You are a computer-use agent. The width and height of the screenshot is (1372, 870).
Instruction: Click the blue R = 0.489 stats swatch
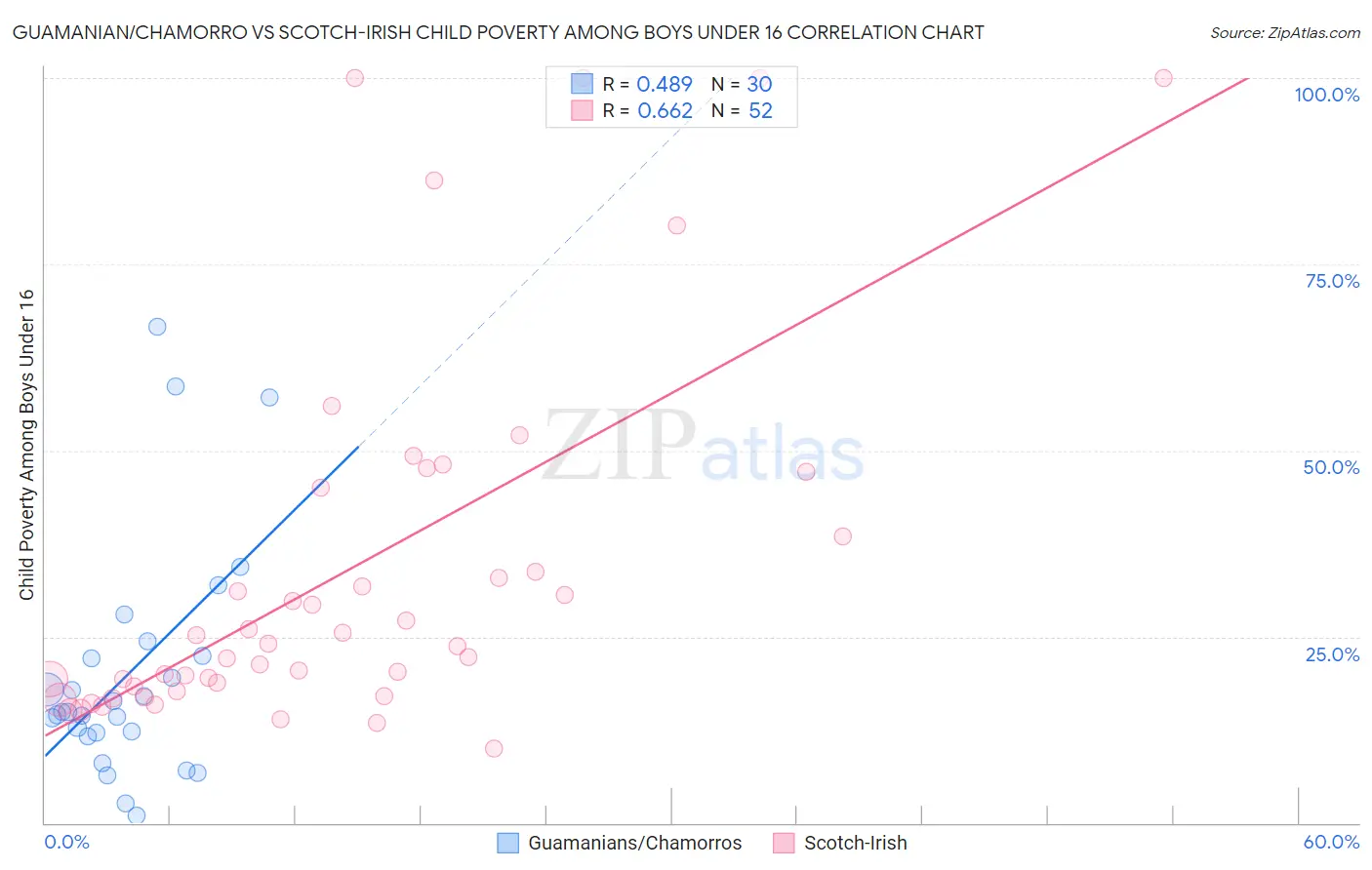583,84
